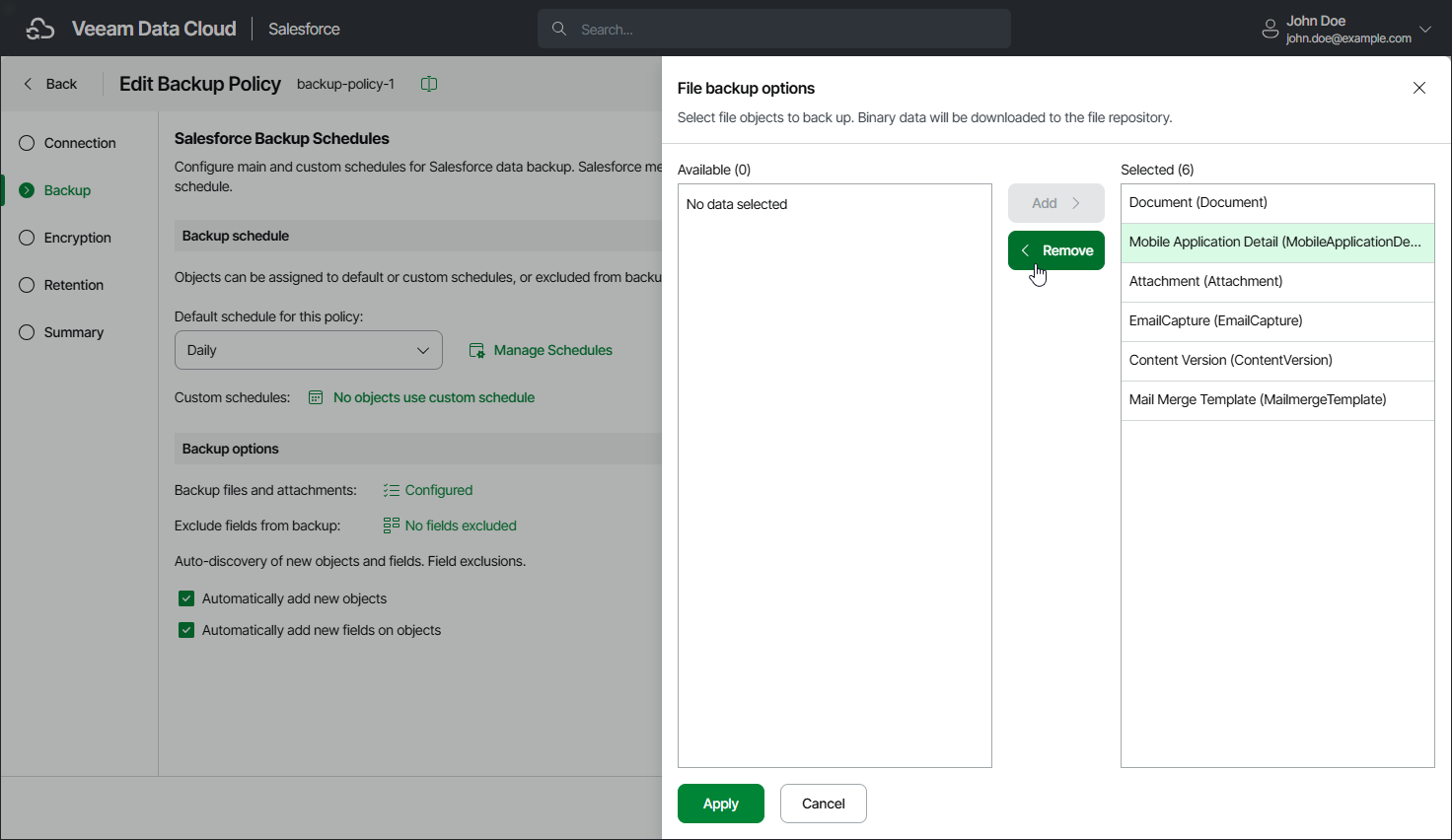
Task: Select Mobile Application Detail row
Action: click(1277, 243)
